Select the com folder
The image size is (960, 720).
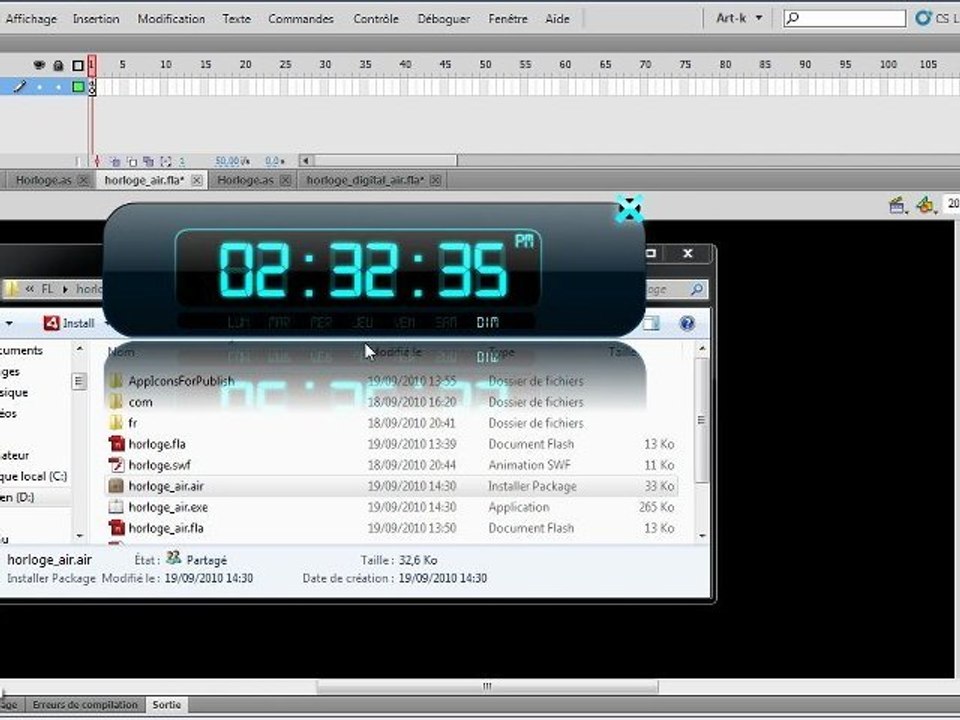(140, 402)
